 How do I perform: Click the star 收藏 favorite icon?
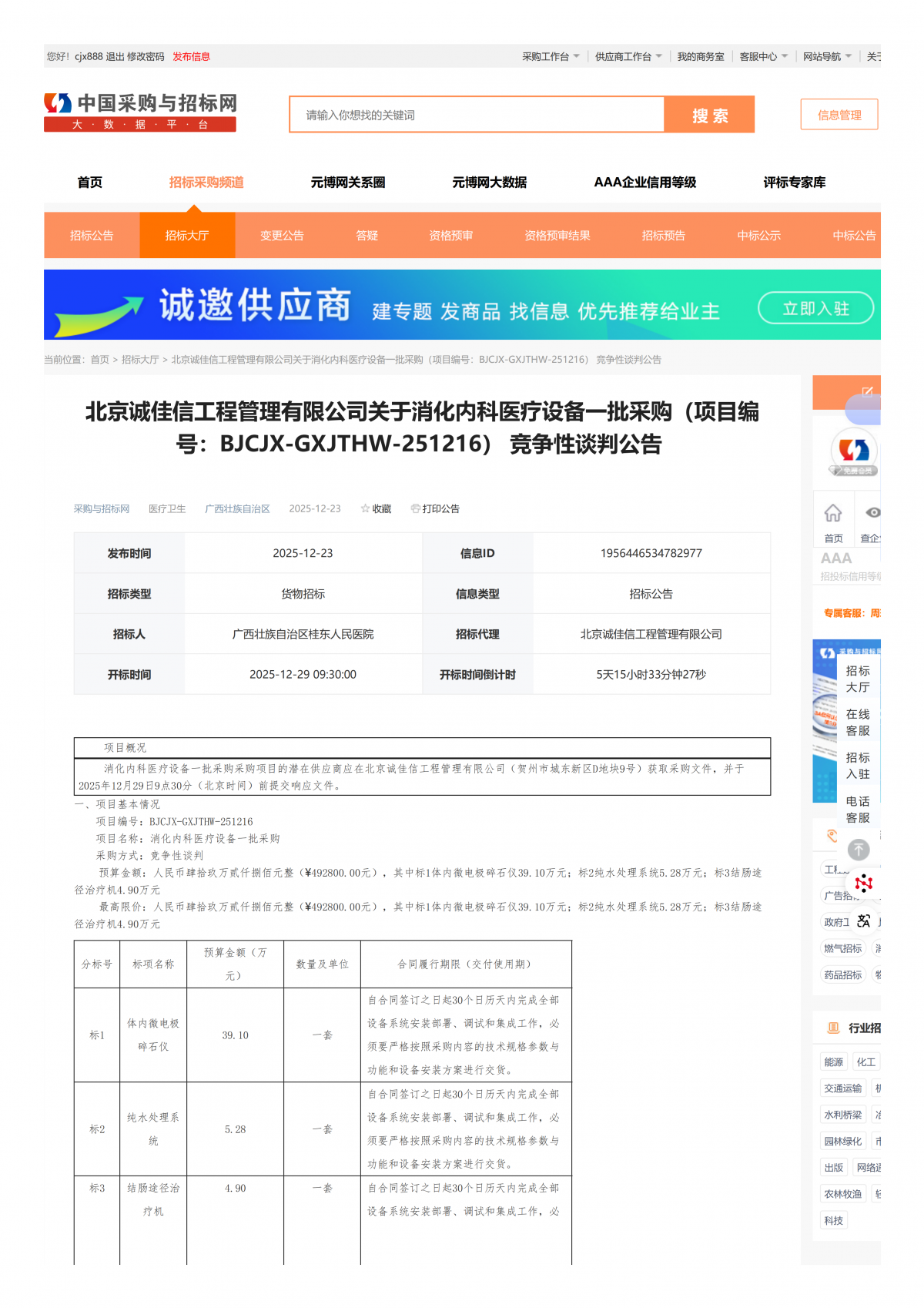365,508
